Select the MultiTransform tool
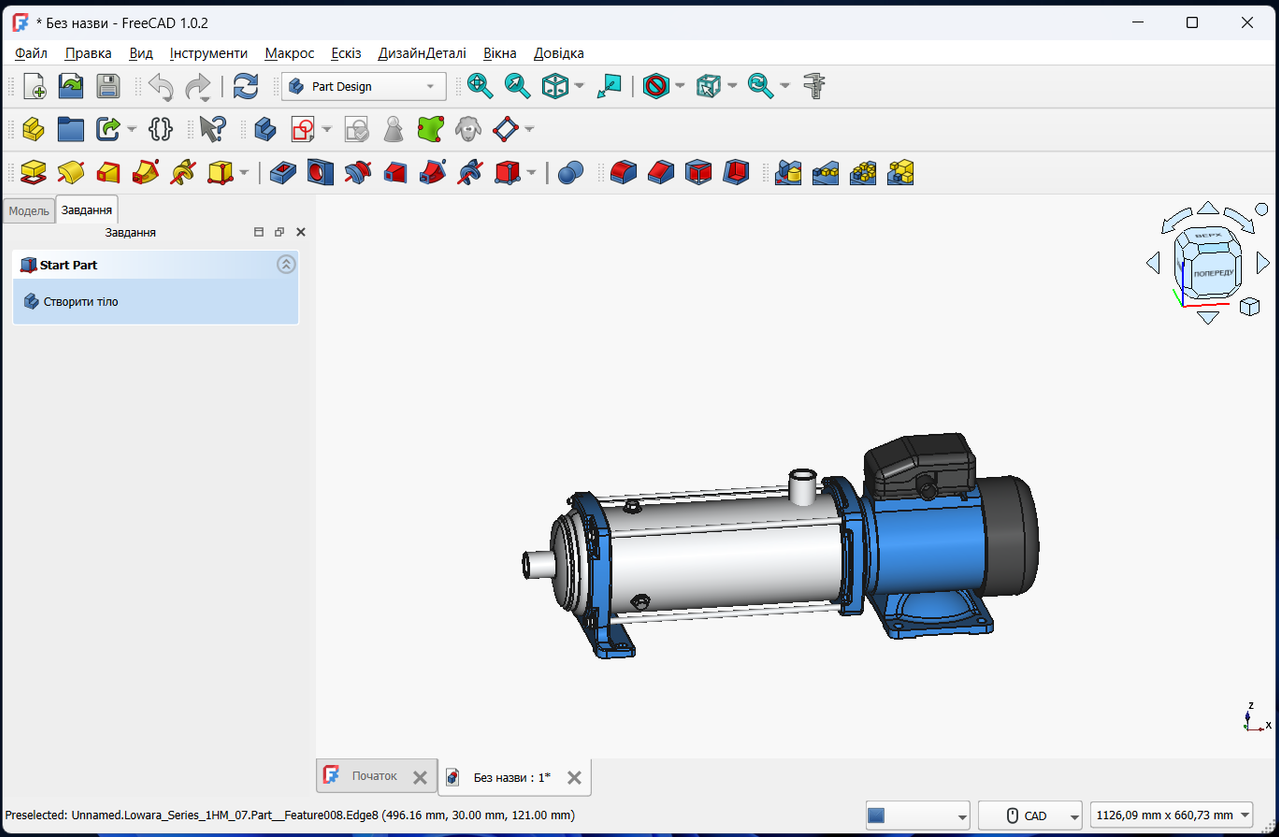Image resolution: width=1279 pixels, height=837 pixels. click(x=900, y=173)
